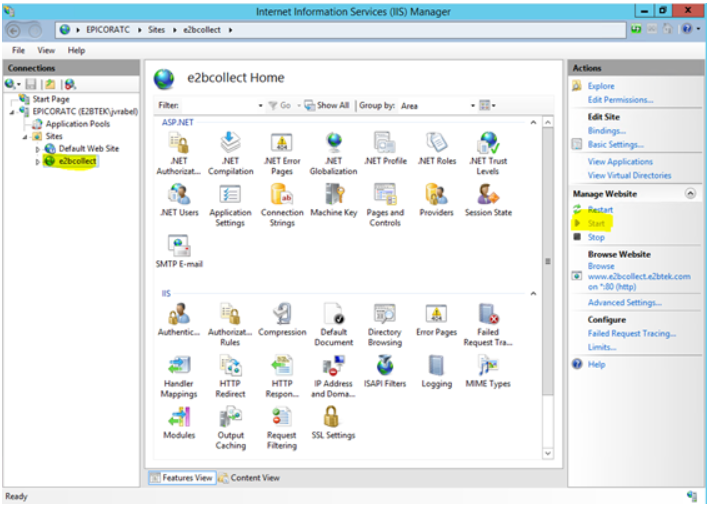Expand the e2bcollect site tree node
This screenshot has height=505, width=708.
(38, 161)
